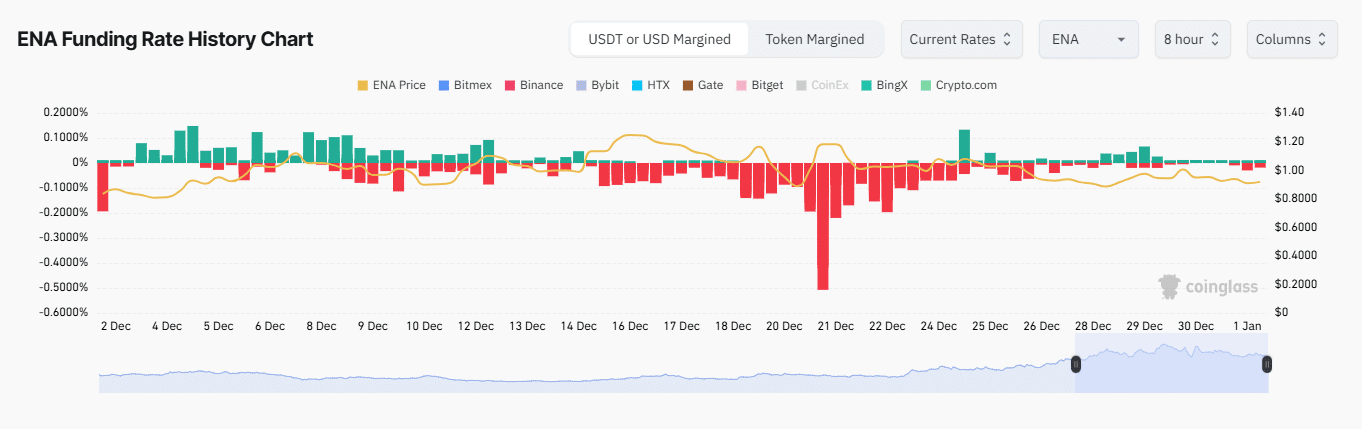Open the Columns chart type dropdown

pos(1292,39)
